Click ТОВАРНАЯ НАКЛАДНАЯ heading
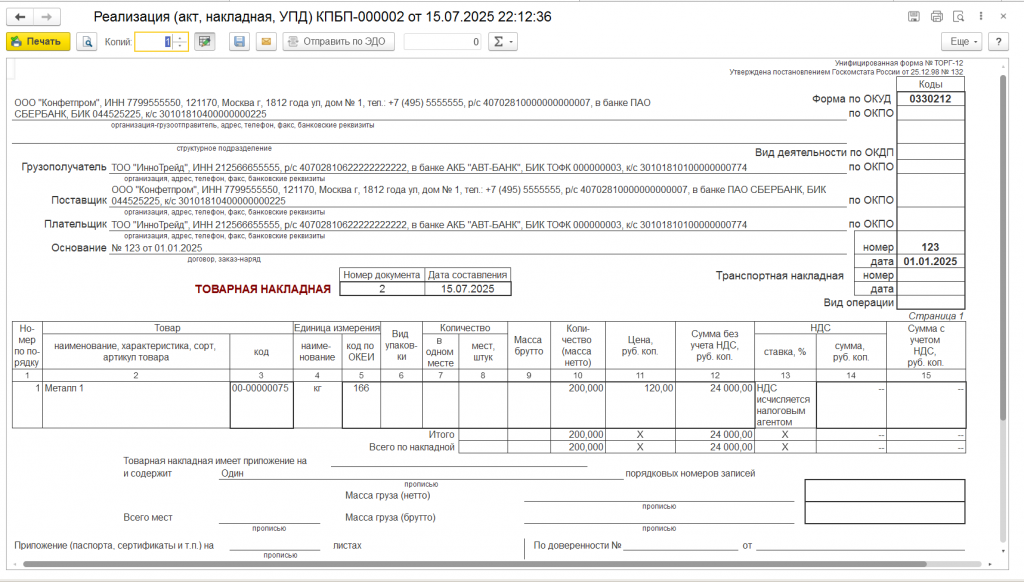This screenshot has width=1024, height=582. (263, 289)
